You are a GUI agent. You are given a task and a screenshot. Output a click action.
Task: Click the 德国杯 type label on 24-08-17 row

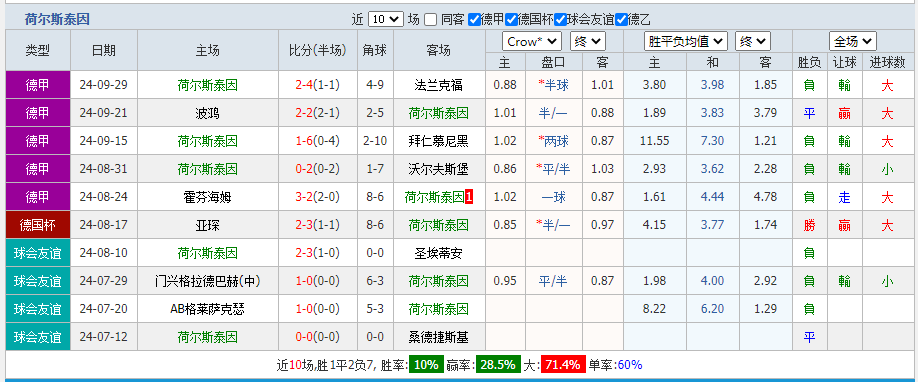pyautogui.click(x=38, y=225)
